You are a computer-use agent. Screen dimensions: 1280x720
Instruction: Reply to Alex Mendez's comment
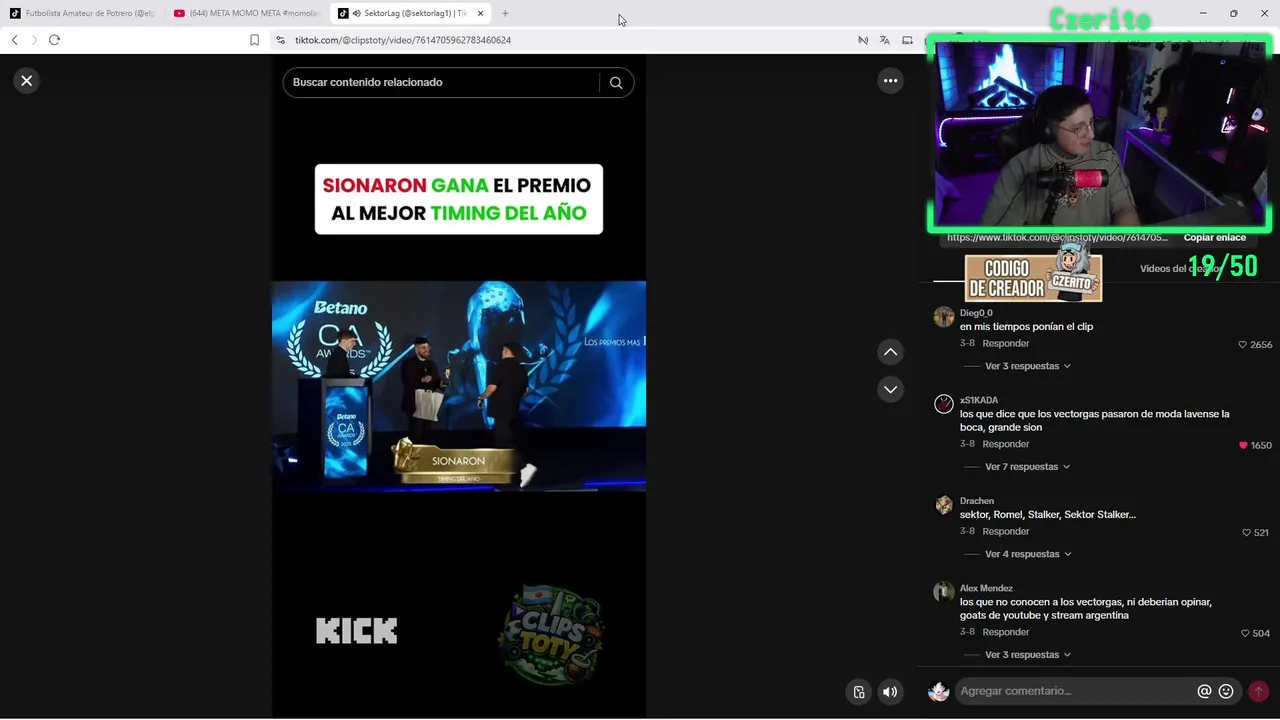click(1006, 632)
